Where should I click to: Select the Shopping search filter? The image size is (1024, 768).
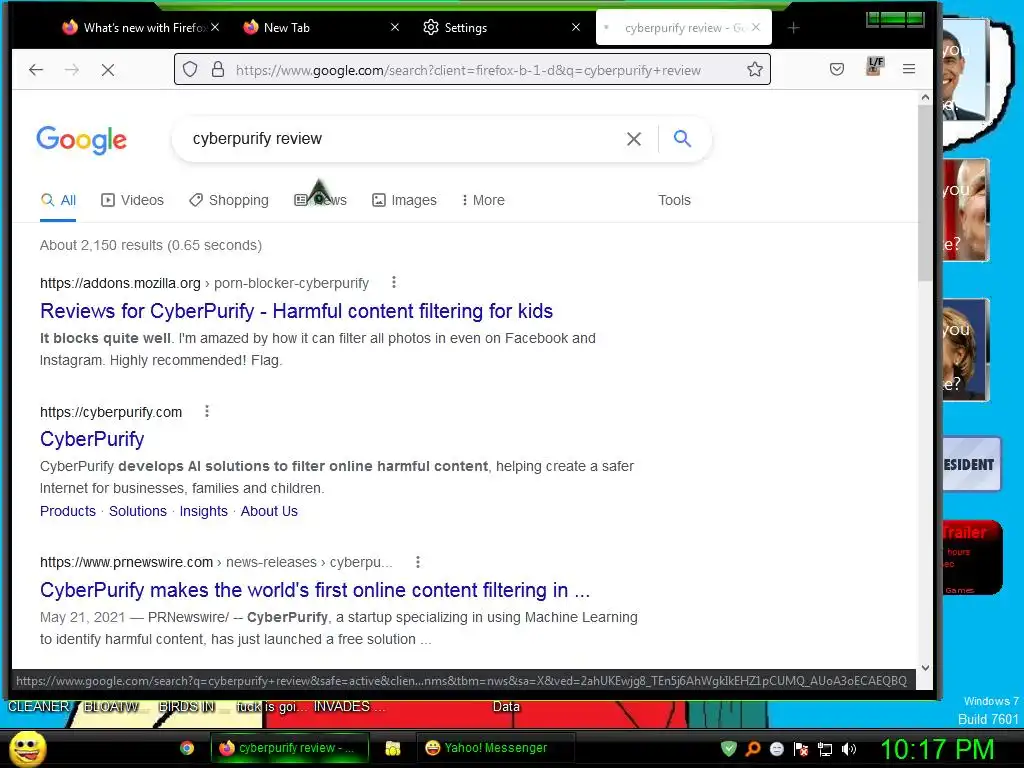pos(229,200)
